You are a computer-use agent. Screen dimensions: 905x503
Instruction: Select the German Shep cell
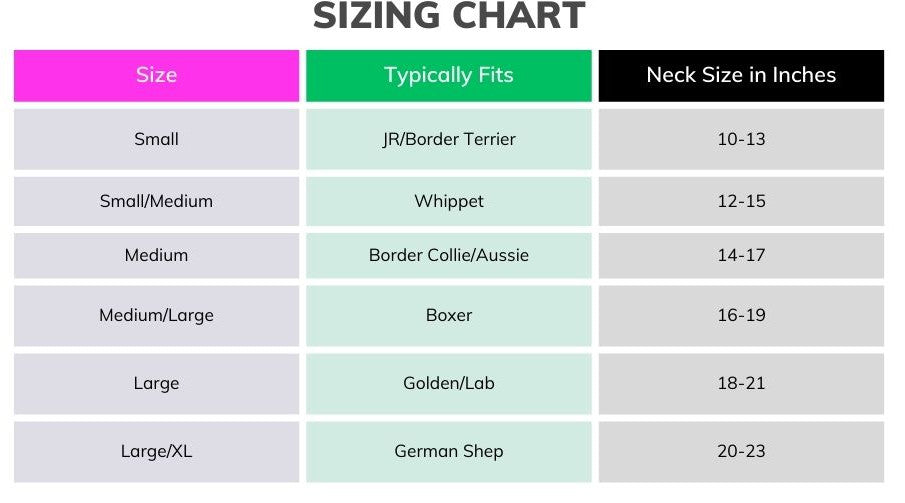(448, 451)
